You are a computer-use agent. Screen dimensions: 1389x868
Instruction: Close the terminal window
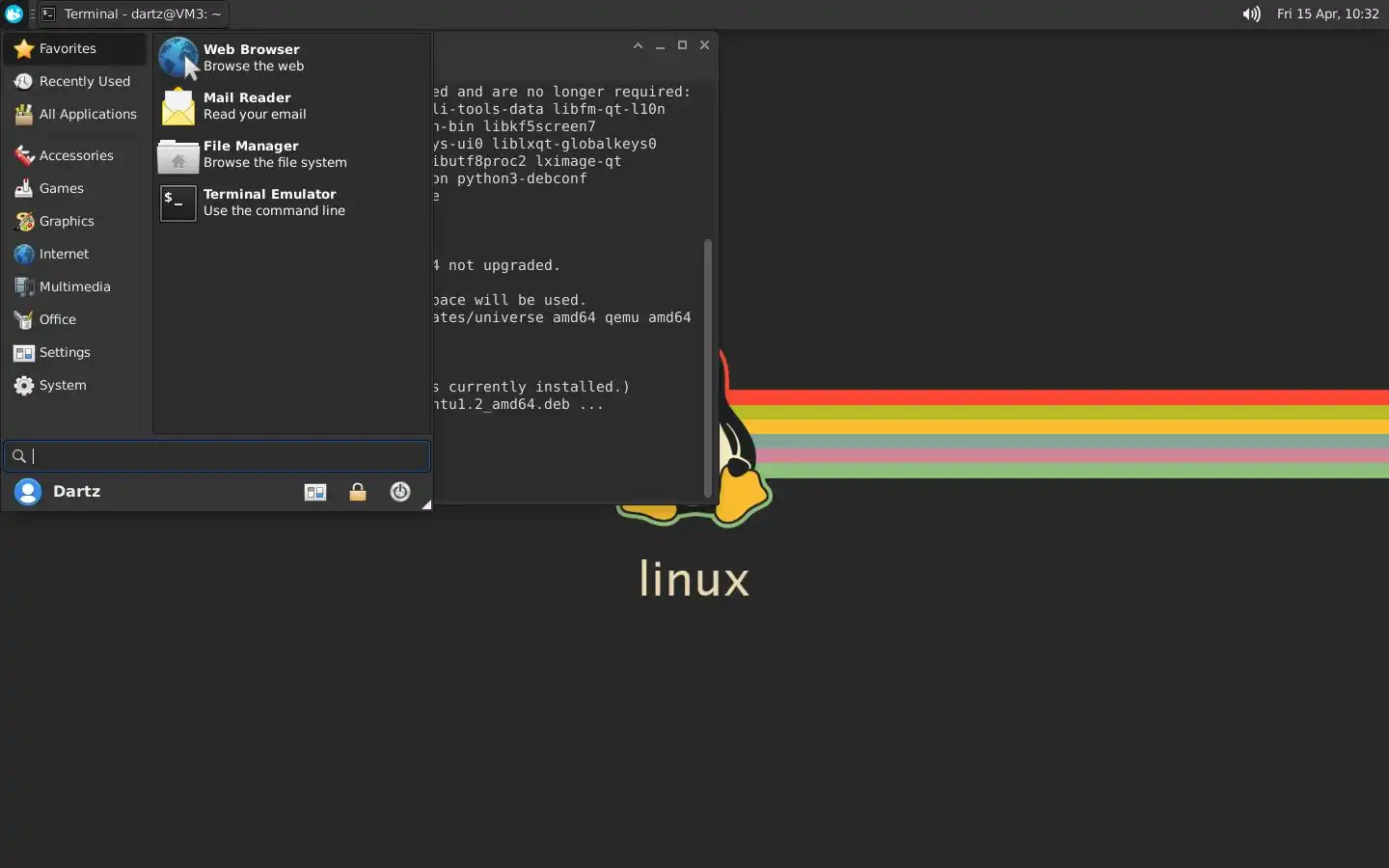(x=704, y=45)
